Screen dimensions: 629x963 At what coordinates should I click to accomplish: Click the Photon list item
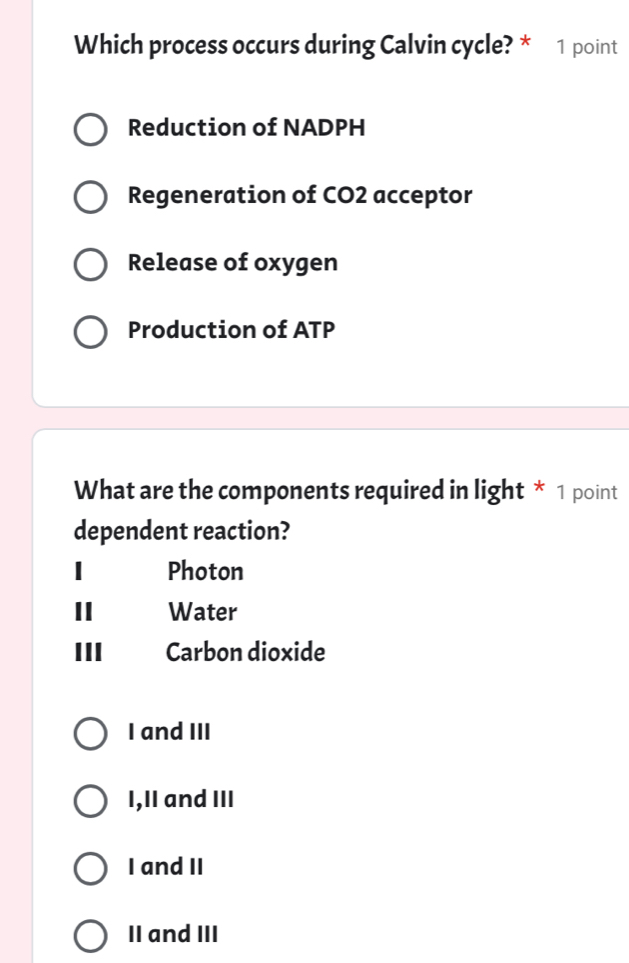point(205,572)
